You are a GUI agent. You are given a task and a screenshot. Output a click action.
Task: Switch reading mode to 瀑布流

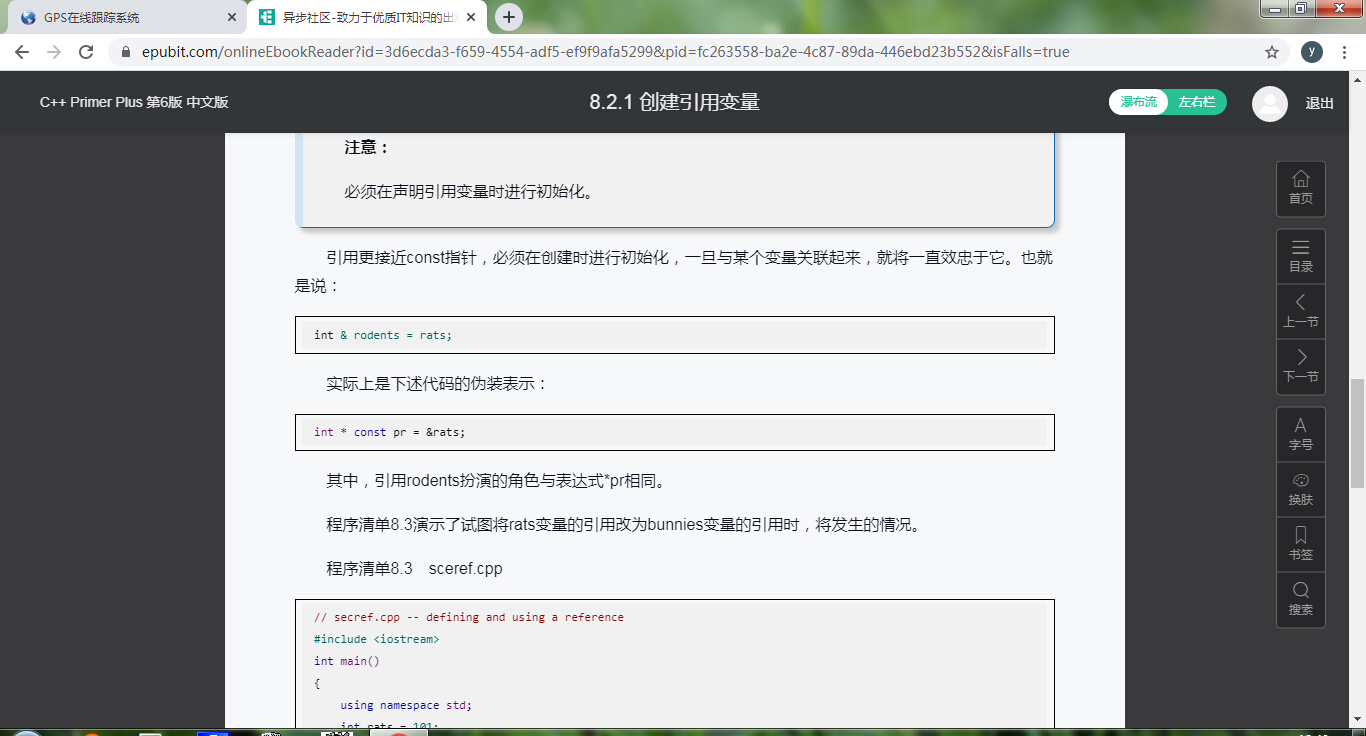point(1138,102)
